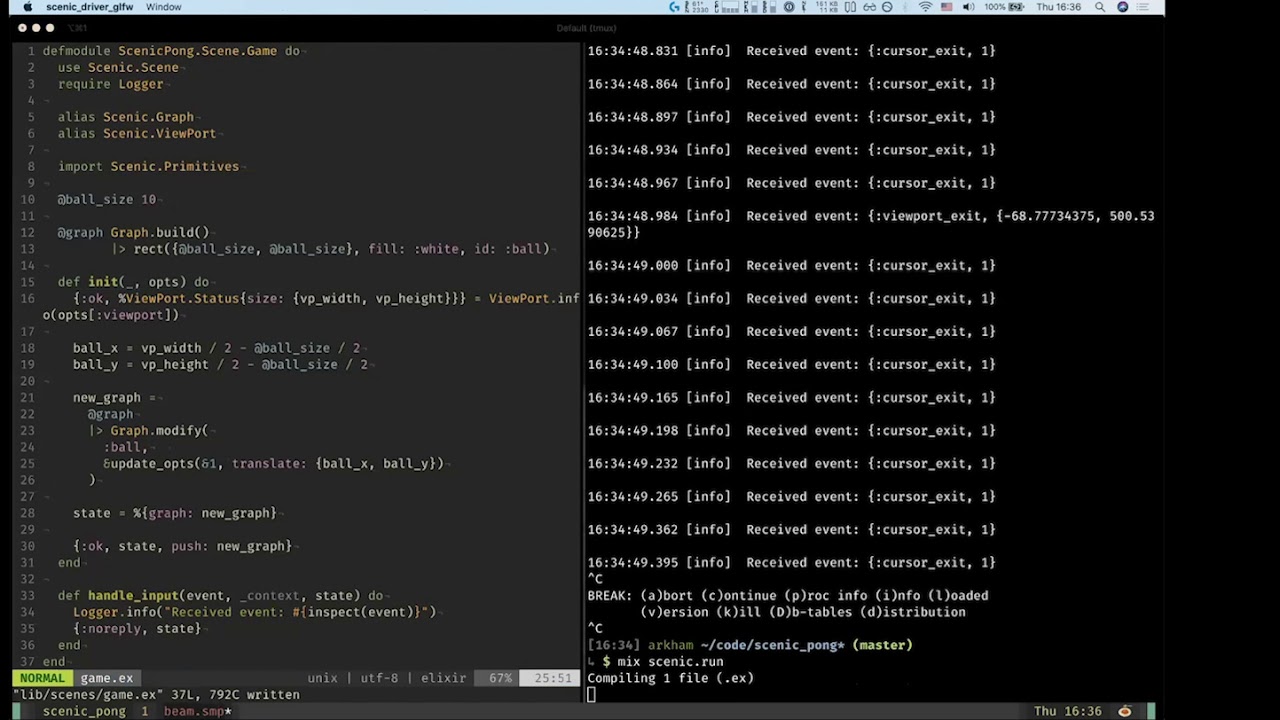Click the volume speaker icon
The width and height of the screenshot is (1280, 720).
968,7
